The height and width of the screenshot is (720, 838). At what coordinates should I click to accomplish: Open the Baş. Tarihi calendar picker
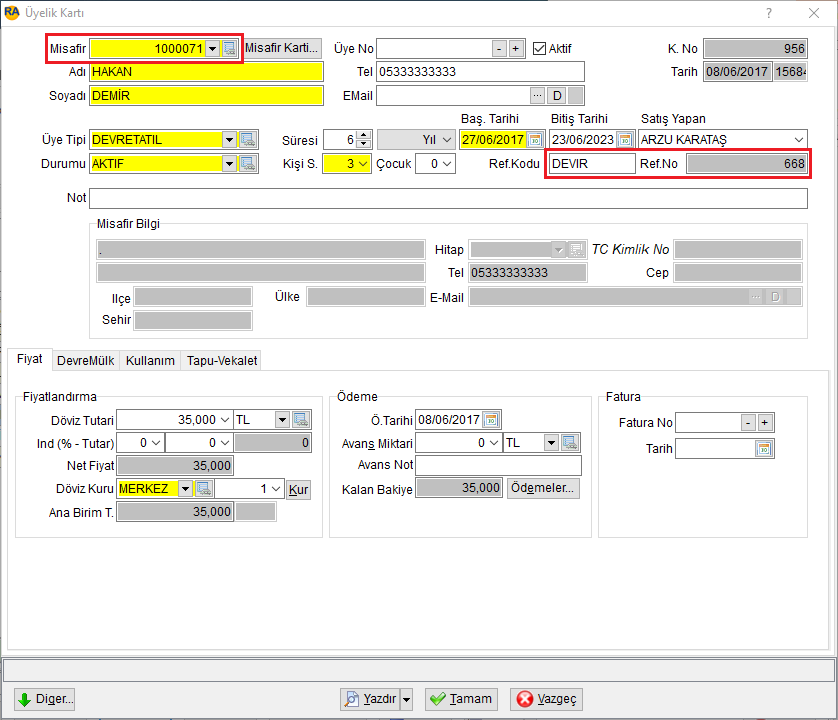(x=534, y=140)
